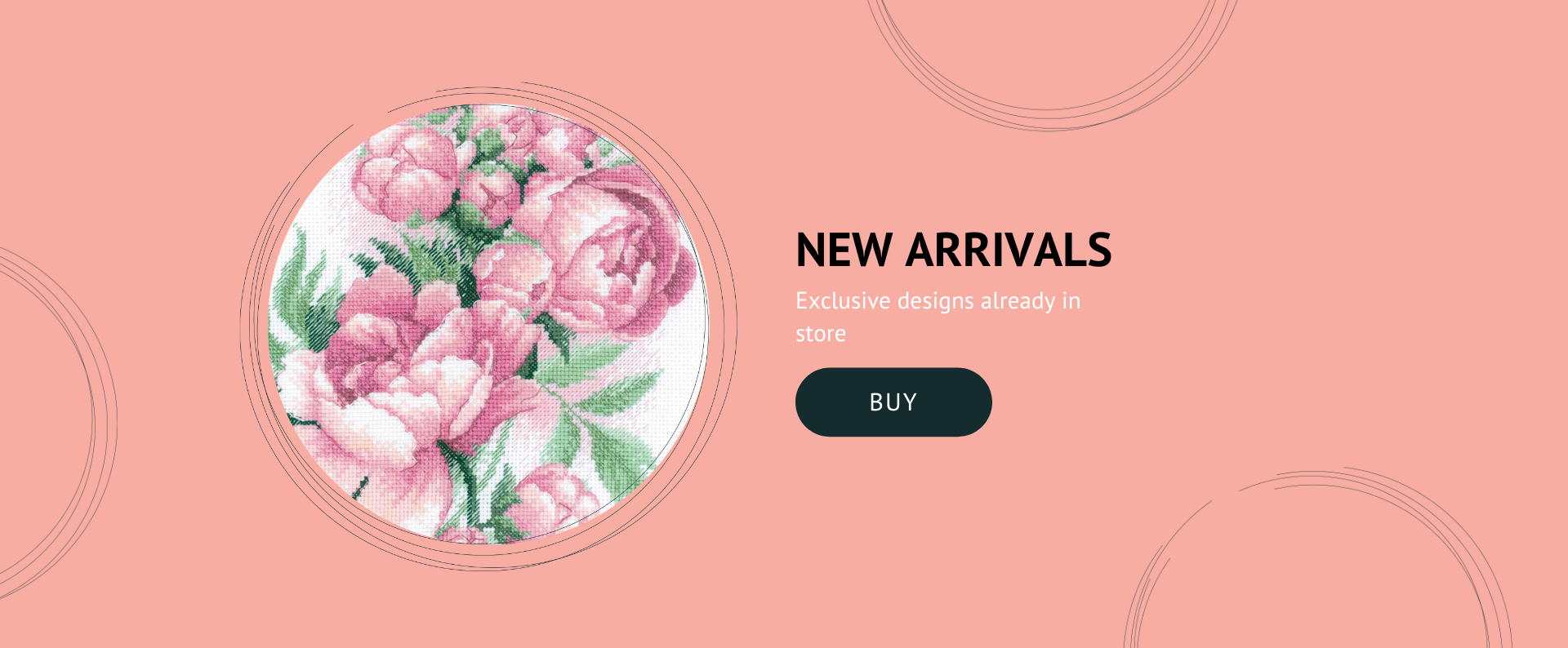
Task: Click the letter 'B' on the BUY button
Action: 876,402
